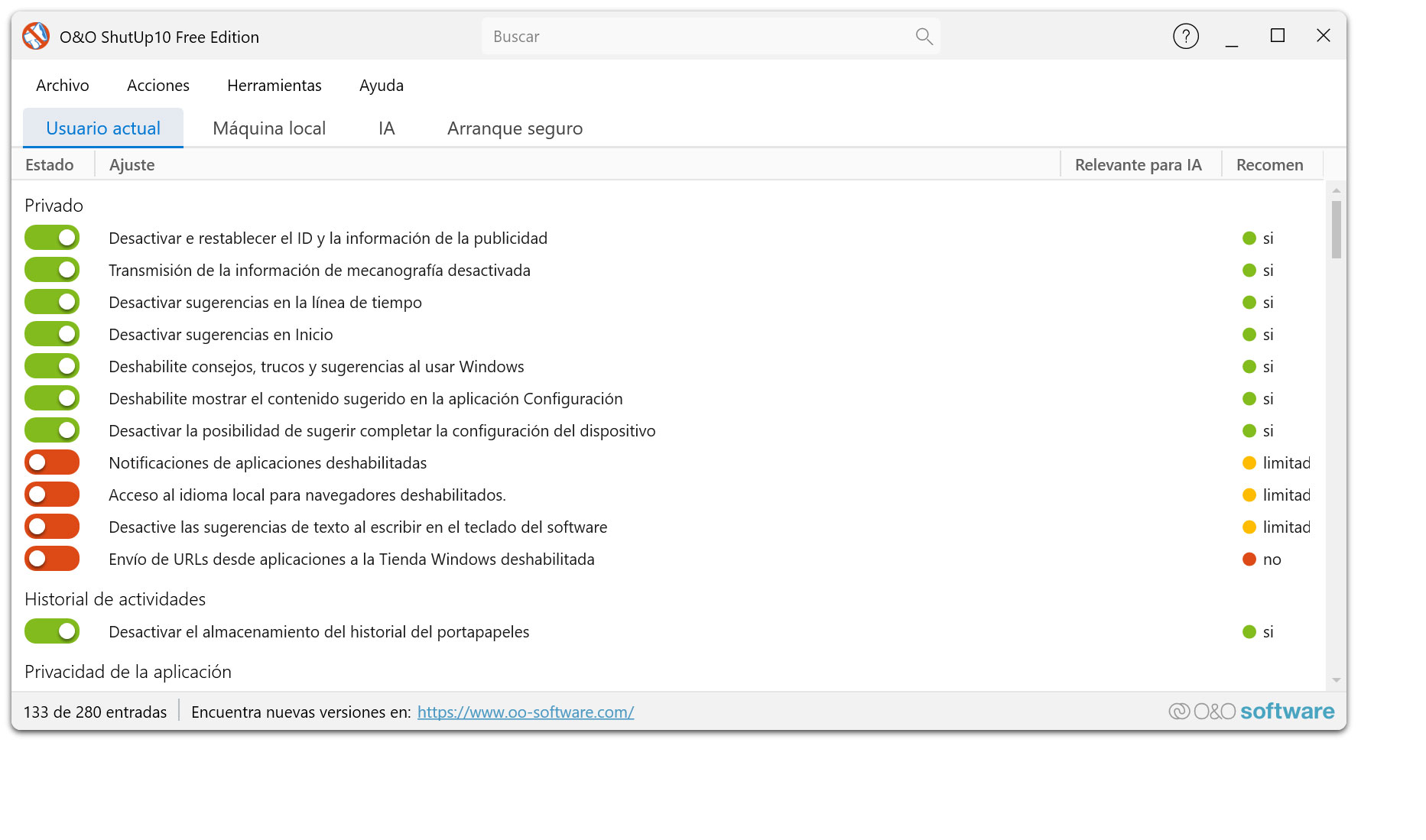Enable sugerencias de texto teclado switch
The image size is (1426, 840).
(52, 527)
